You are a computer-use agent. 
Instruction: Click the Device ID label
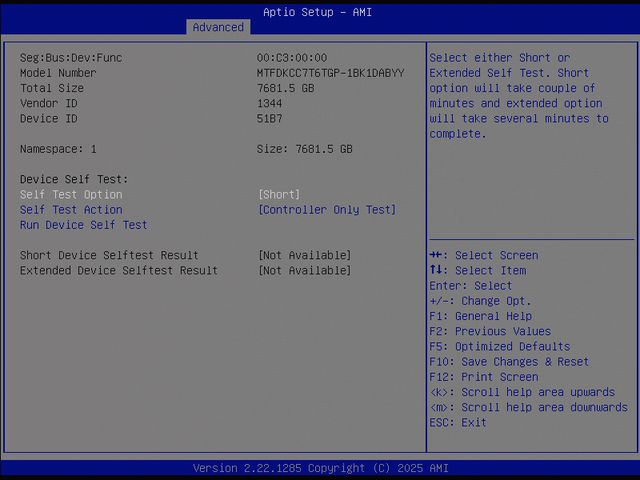49,119
